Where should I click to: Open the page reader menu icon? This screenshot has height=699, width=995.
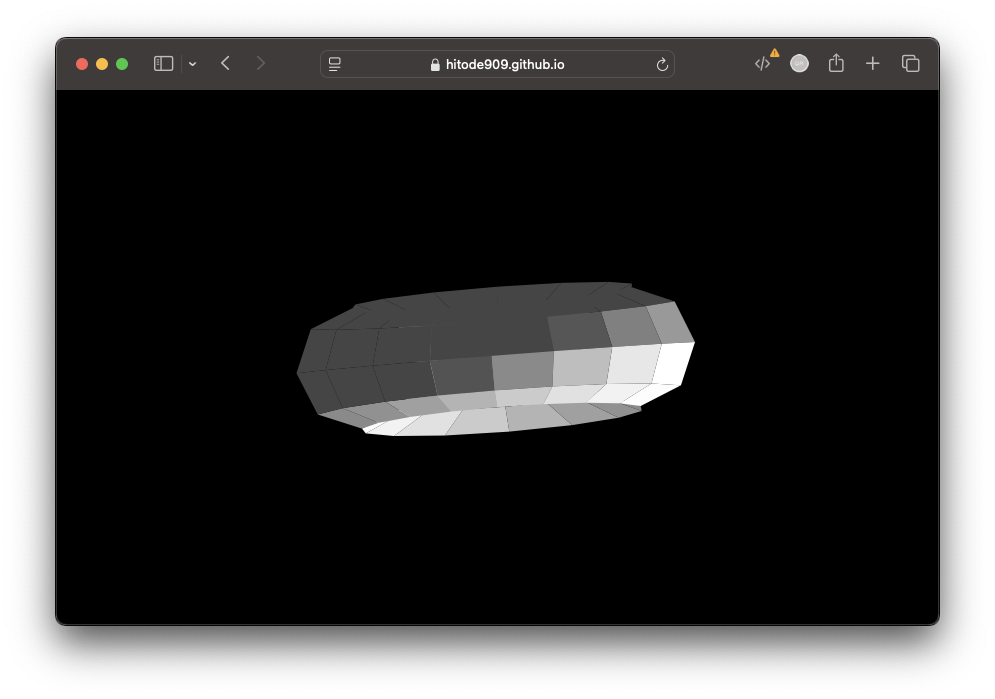coord(334,64)
